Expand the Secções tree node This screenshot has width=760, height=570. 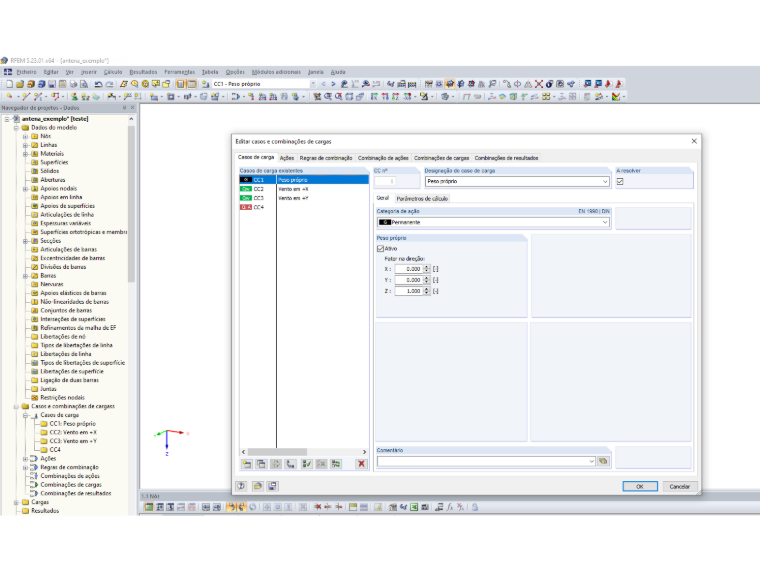pos(25,241)
